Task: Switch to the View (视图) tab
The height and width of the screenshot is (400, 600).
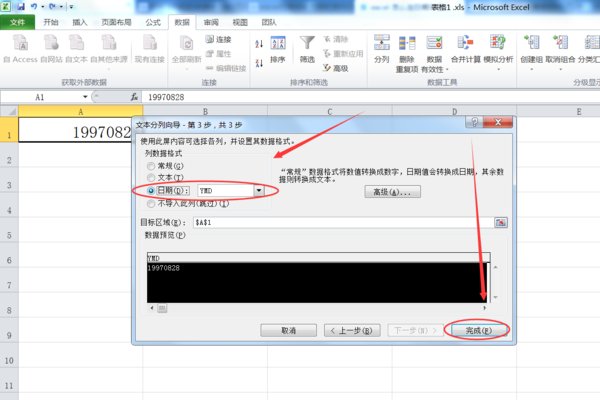Action: click(x=240, y=22)
